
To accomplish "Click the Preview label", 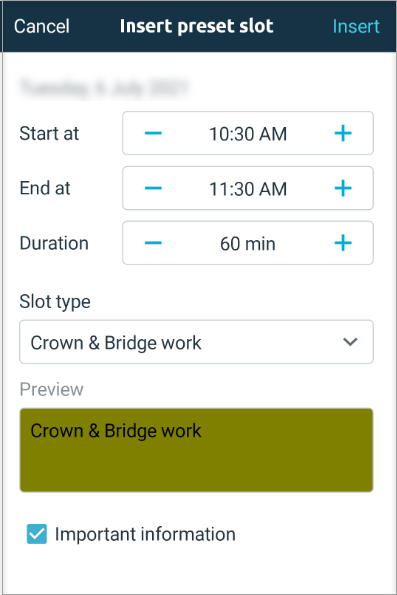I will (52, 389).
